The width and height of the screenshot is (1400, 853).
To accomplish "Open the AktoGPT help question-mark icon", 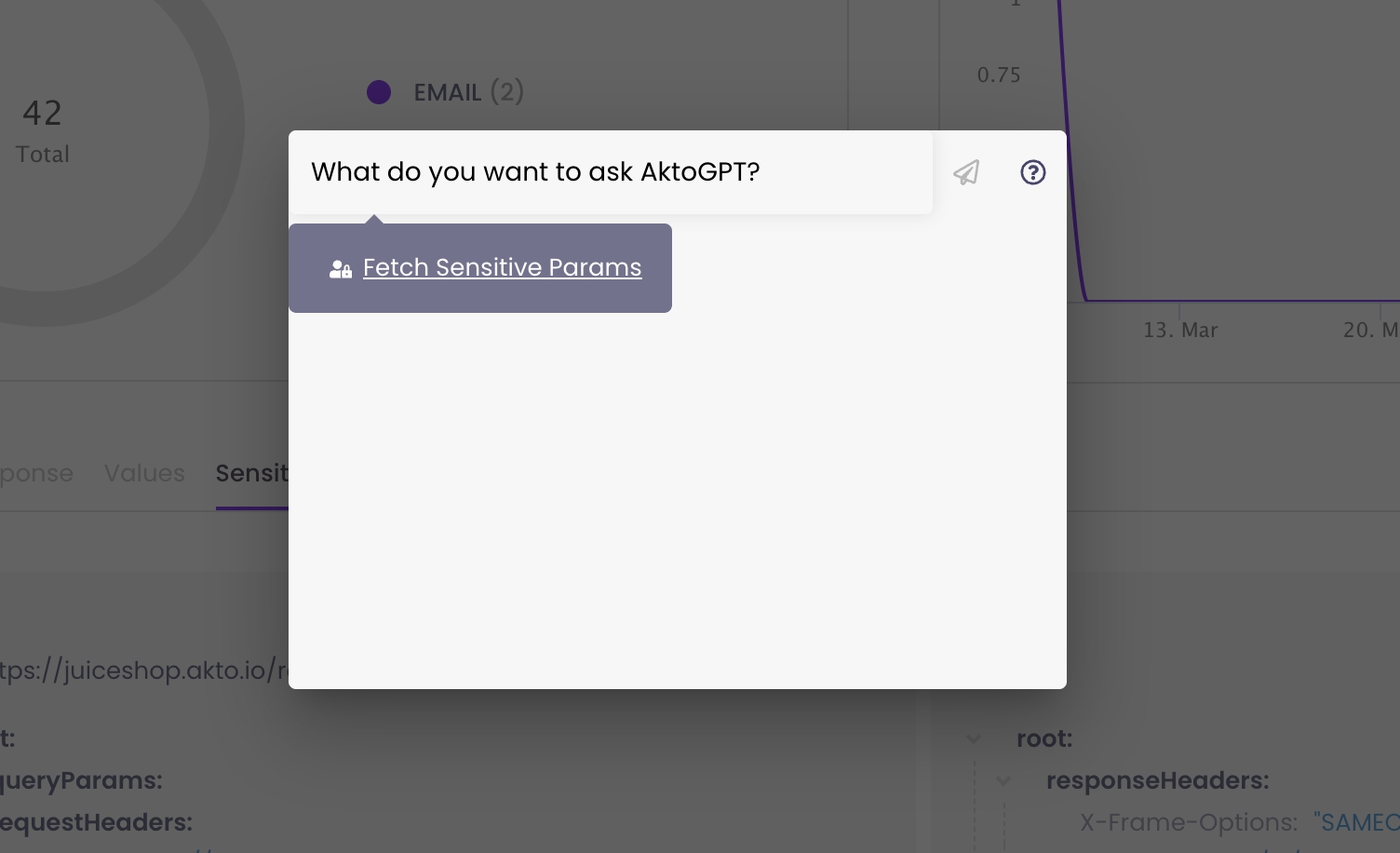I will (x=1032, y=172).
